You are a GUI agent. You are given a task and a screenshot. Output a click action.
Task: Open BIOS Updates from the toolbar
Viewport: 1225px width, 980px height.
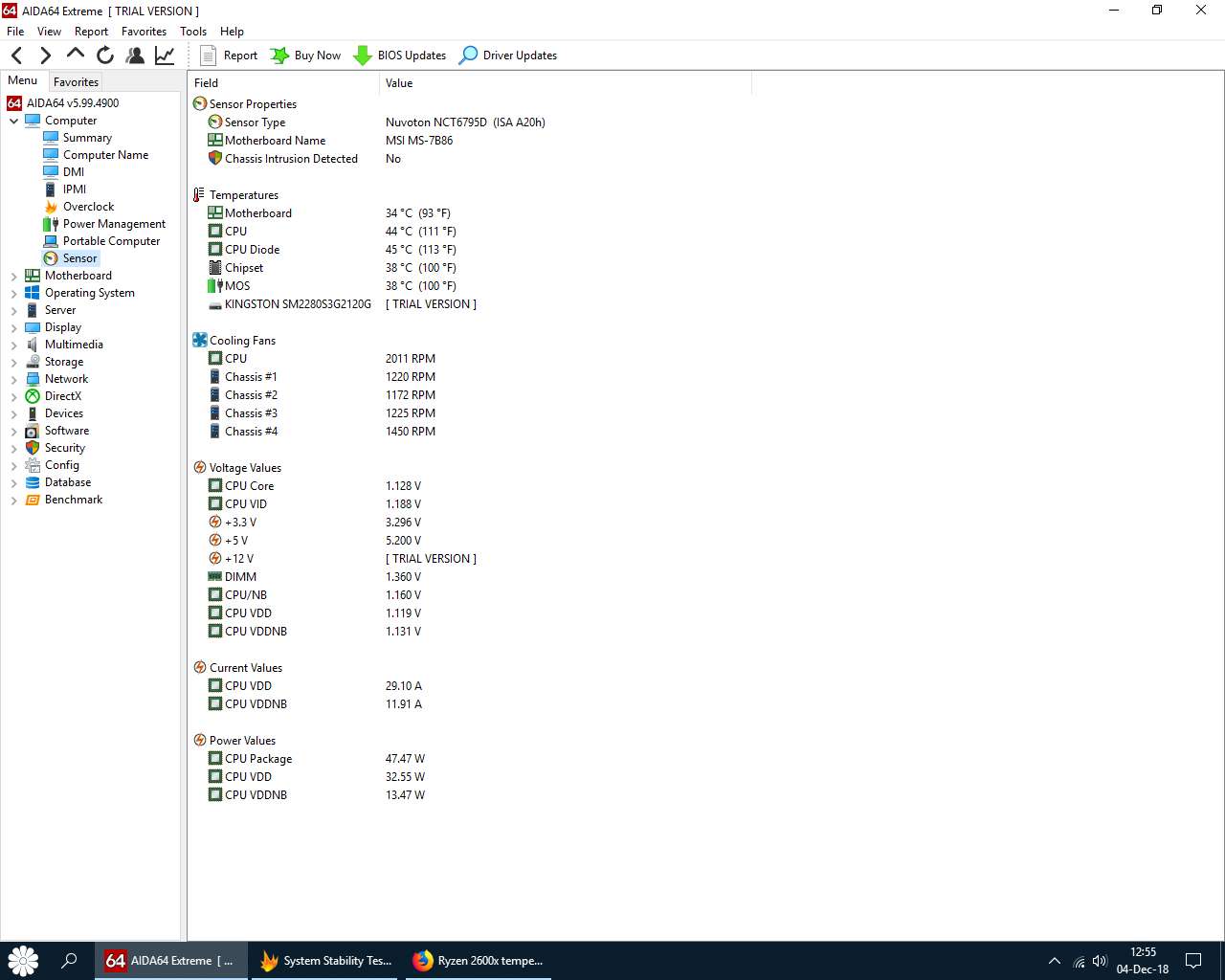pos(400,56)
